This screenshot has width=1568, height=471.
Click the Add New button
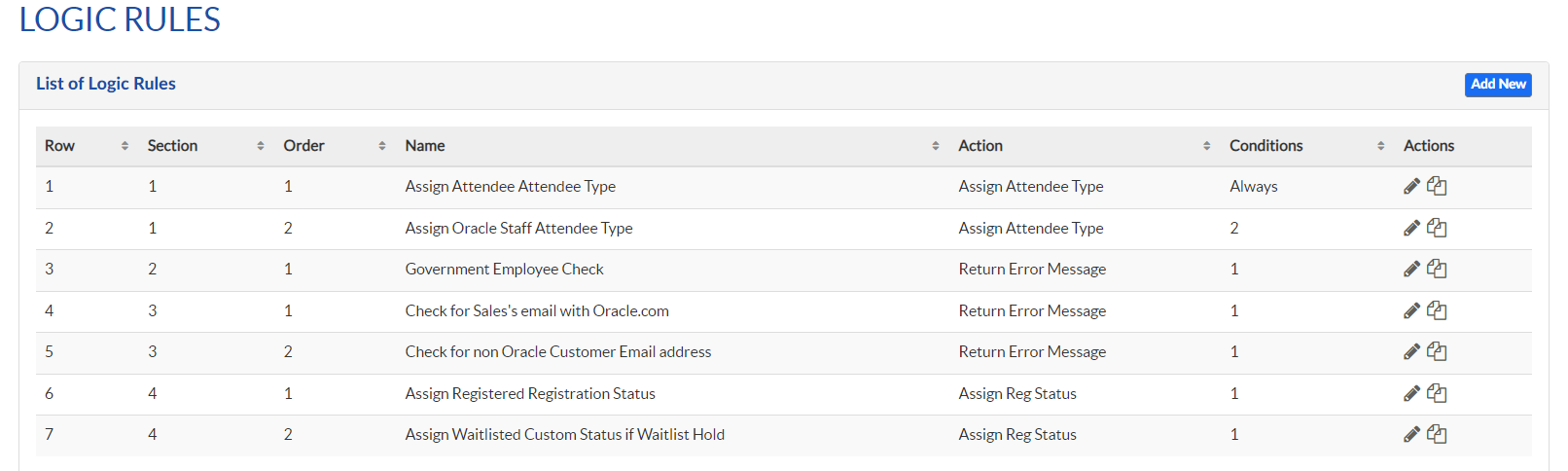pos(1497,85)
